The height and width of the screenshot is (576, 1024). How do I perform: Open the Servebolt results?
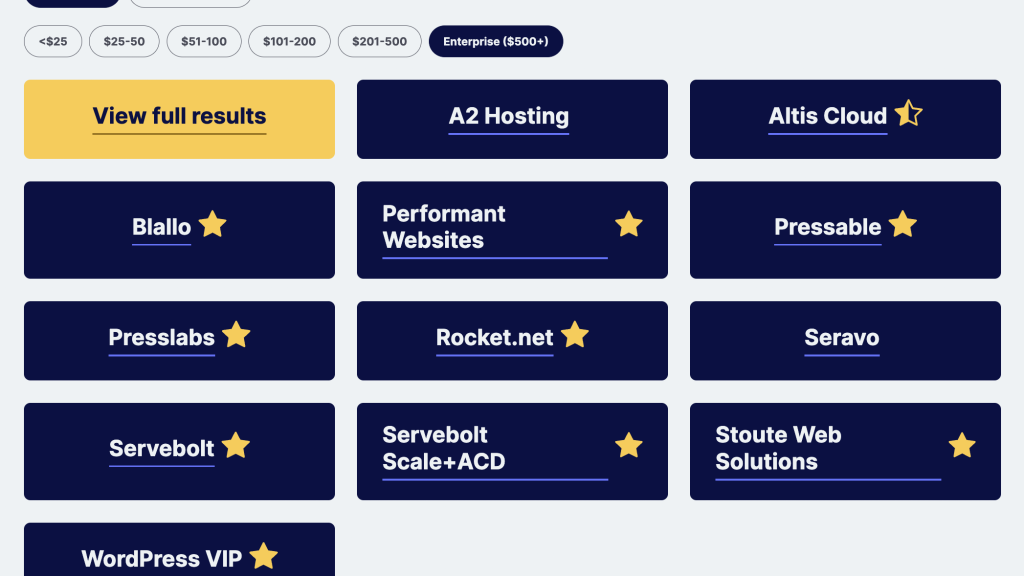click(161, 449)
